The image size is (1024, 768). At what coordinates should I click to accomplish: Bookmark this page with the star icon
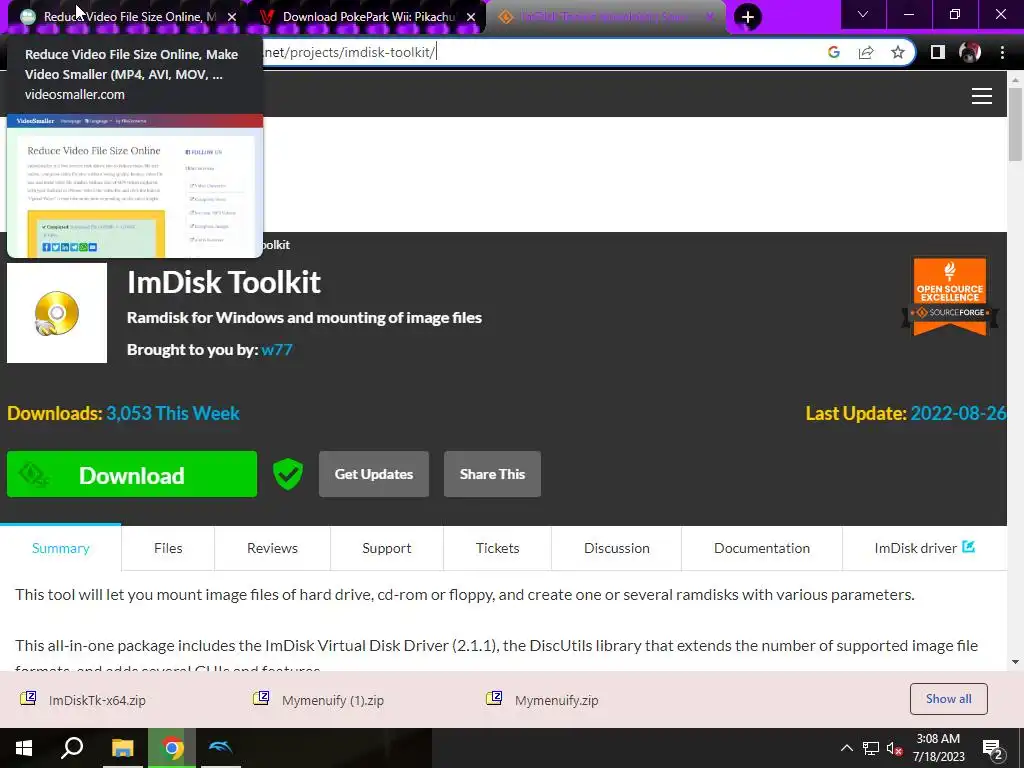pyautogui.click(x=898, y=52)
